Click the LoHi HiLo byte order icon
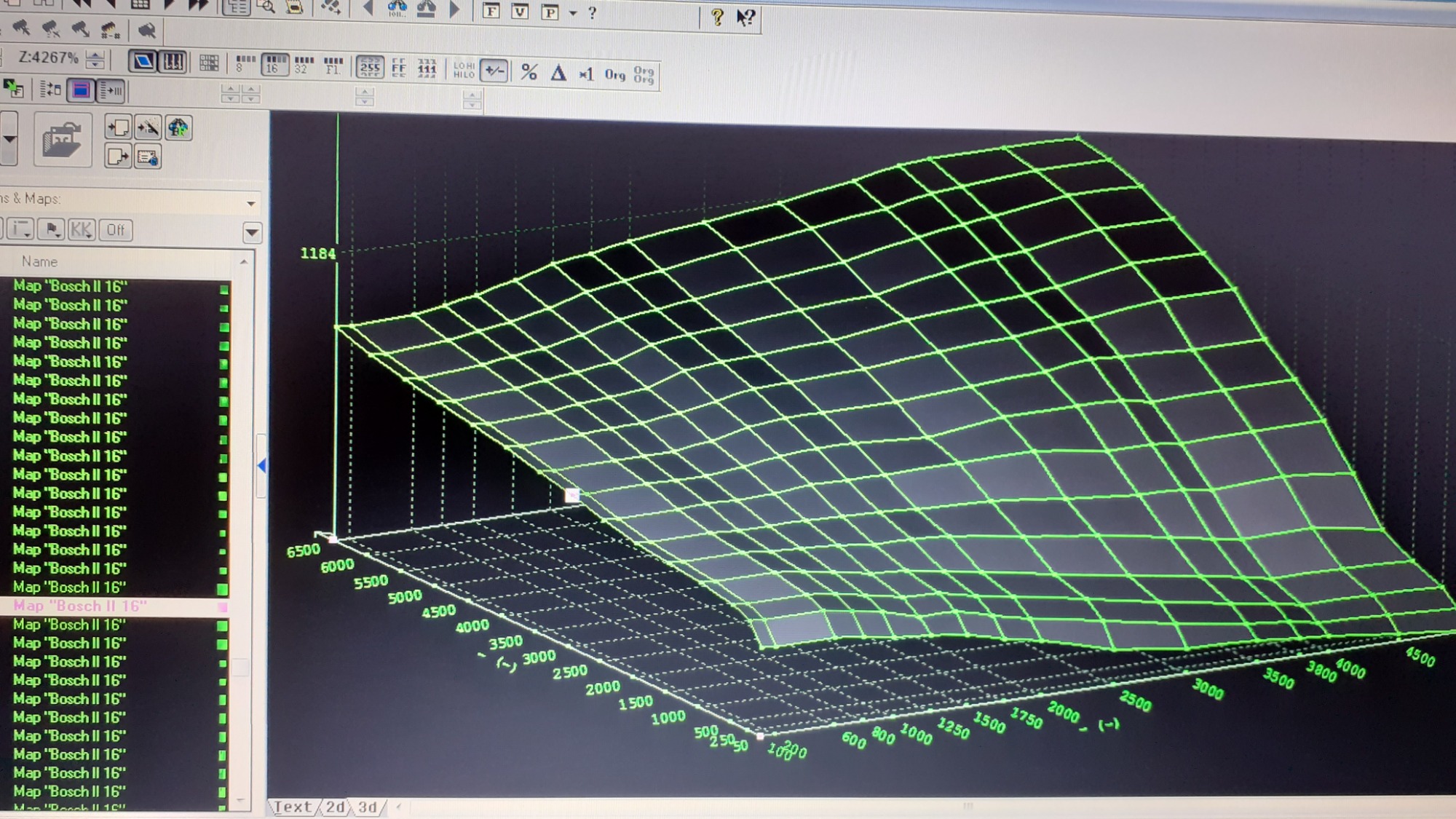The width and height of the screenshot is (1456, 819). pyautogui.click(x=464, y=70)
